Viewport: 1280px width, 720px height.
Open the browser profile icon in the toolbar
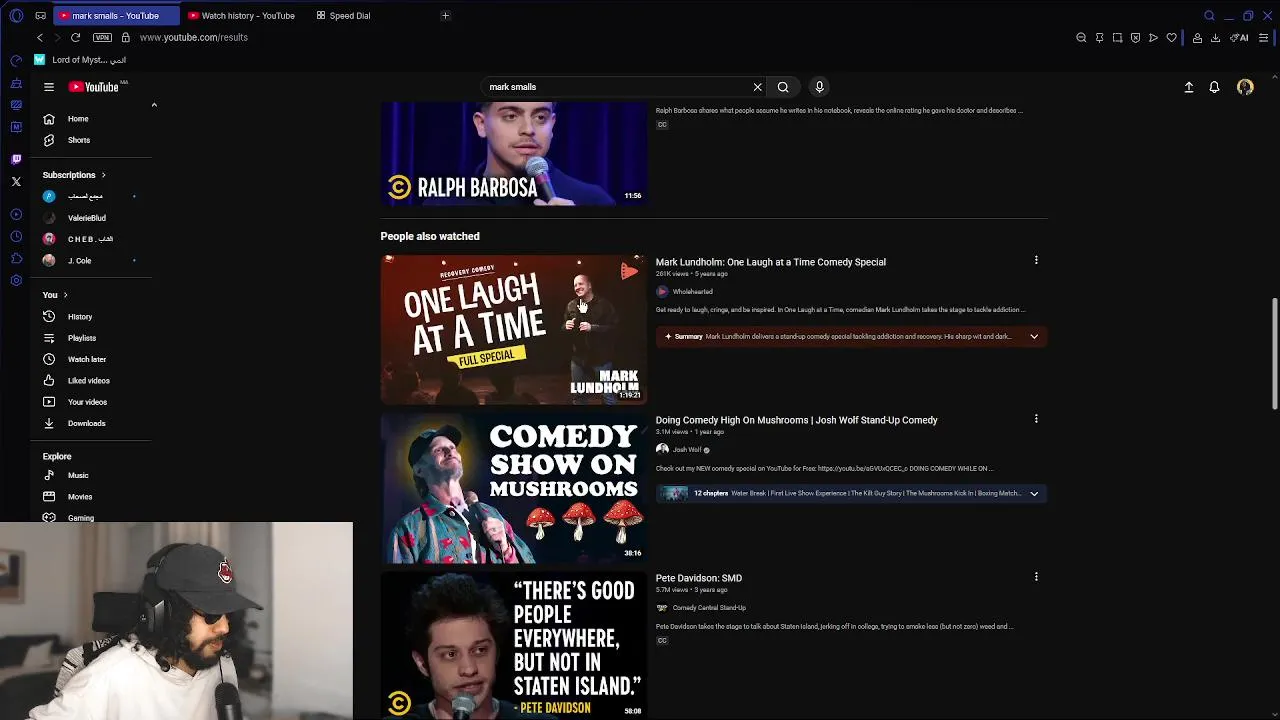point(1197,37)
